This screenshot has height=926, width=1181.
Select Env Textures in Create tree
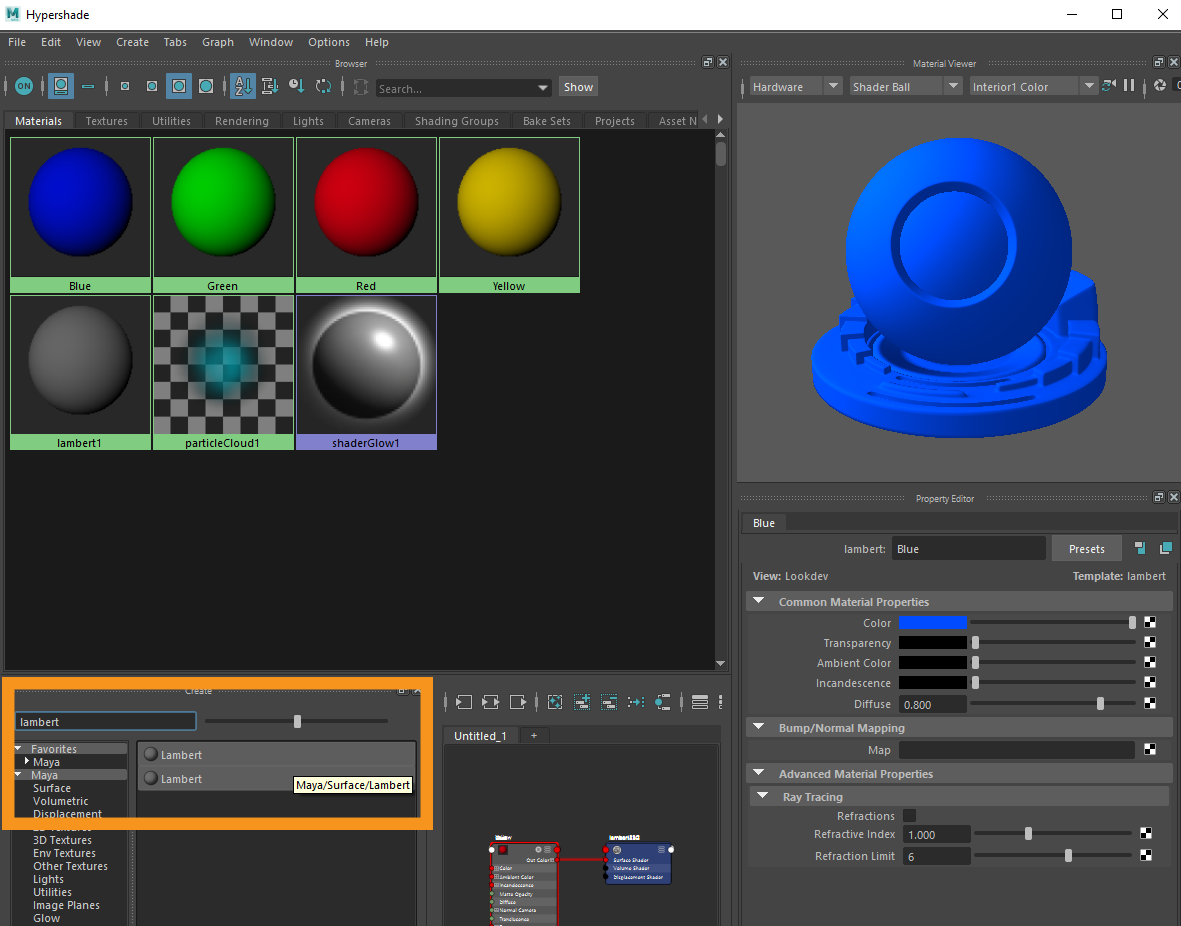pyautogui.click(x=64, y=853)
